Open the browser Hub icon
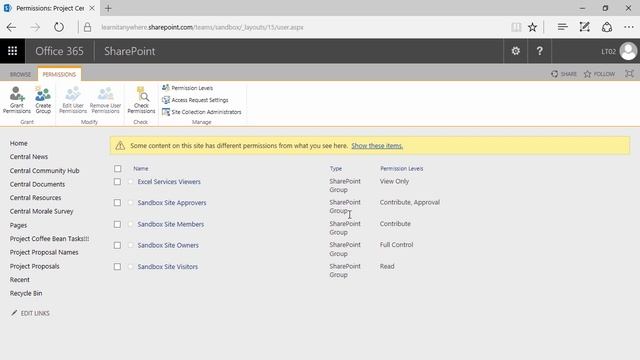This screenshot has height=360, width=640. (x=562, y=27)
